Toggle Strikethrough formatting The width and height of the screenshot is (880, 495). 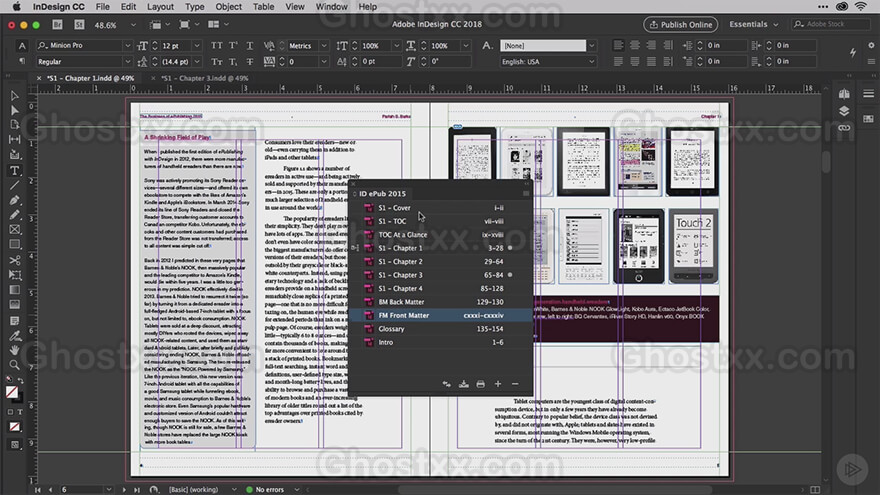250,61
